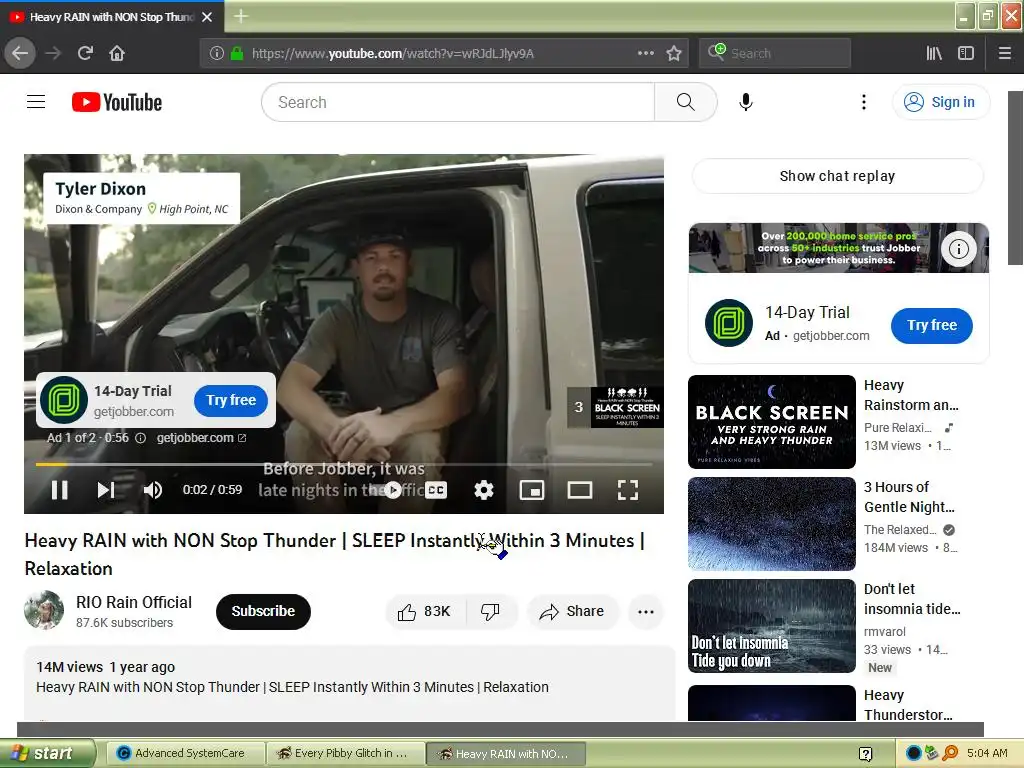Open the page actions ellipsis in the address bar
The height and width of the screenshot is (768, 1024).
[x=645, y=53]
